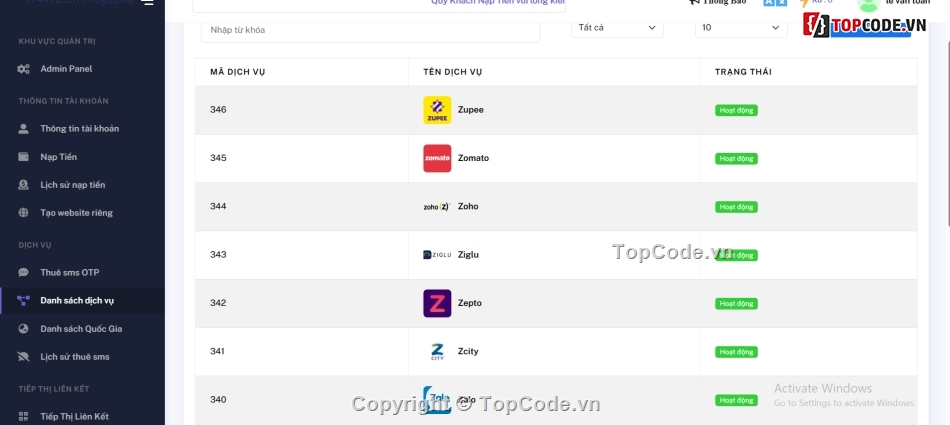Expand the Tất cả filter dropdown
The height and width of the screenshot is (425, 950).
click(x=617, y=28)
